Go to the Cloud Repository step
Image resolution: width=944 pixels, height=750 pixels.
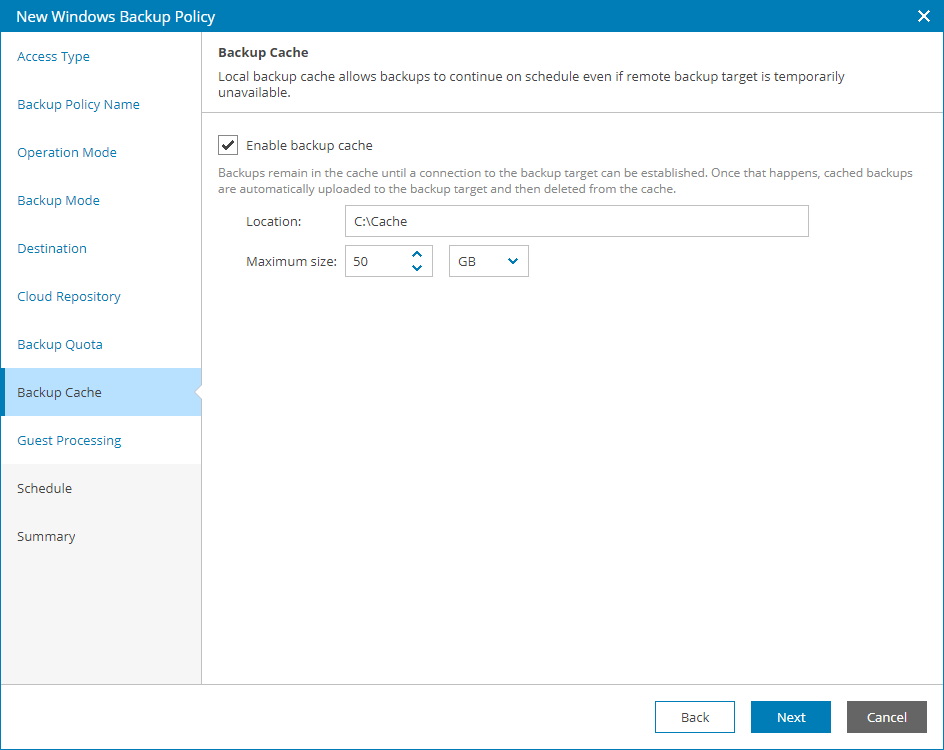click(x=69, y=296)
